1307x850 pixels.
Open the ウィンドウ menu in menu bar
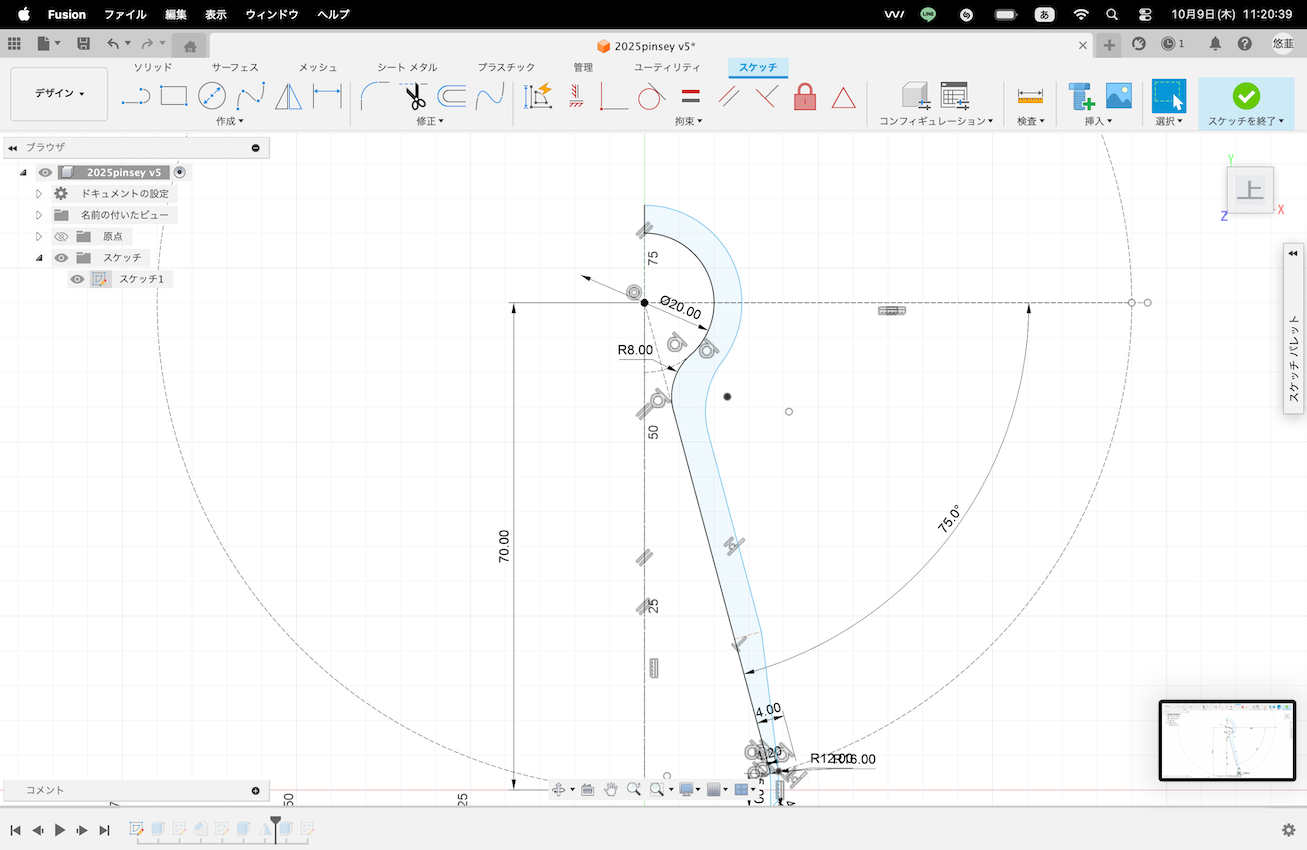272,15
